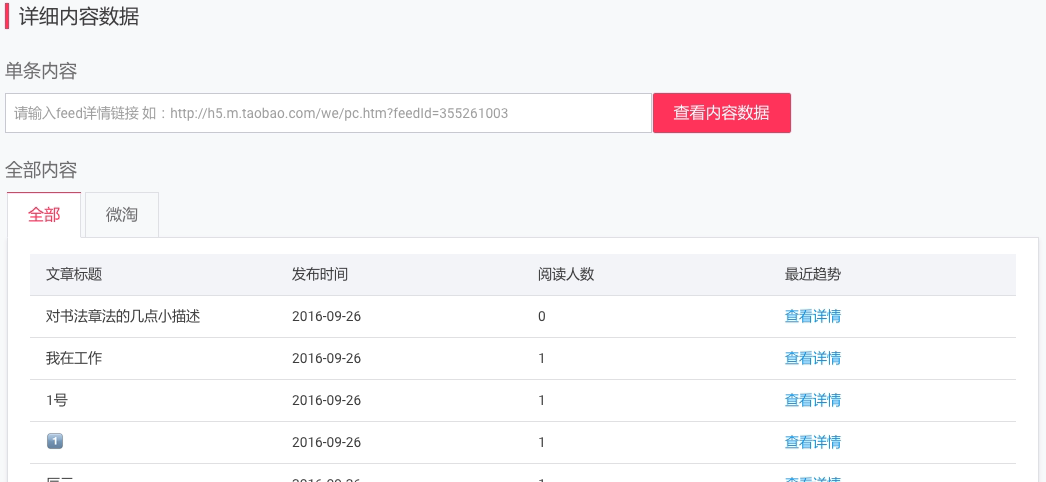Click the feed detail link input field
The height and width of the screenshot is (482, 1046).
tap(328, 113)
